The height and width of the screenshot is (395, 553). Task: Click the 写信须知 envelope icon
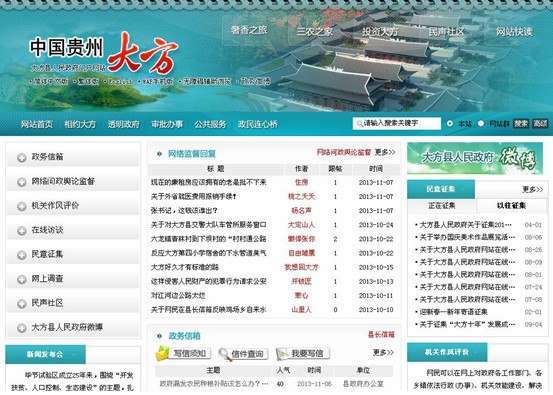pyautogui.click(x=163, y=353)
